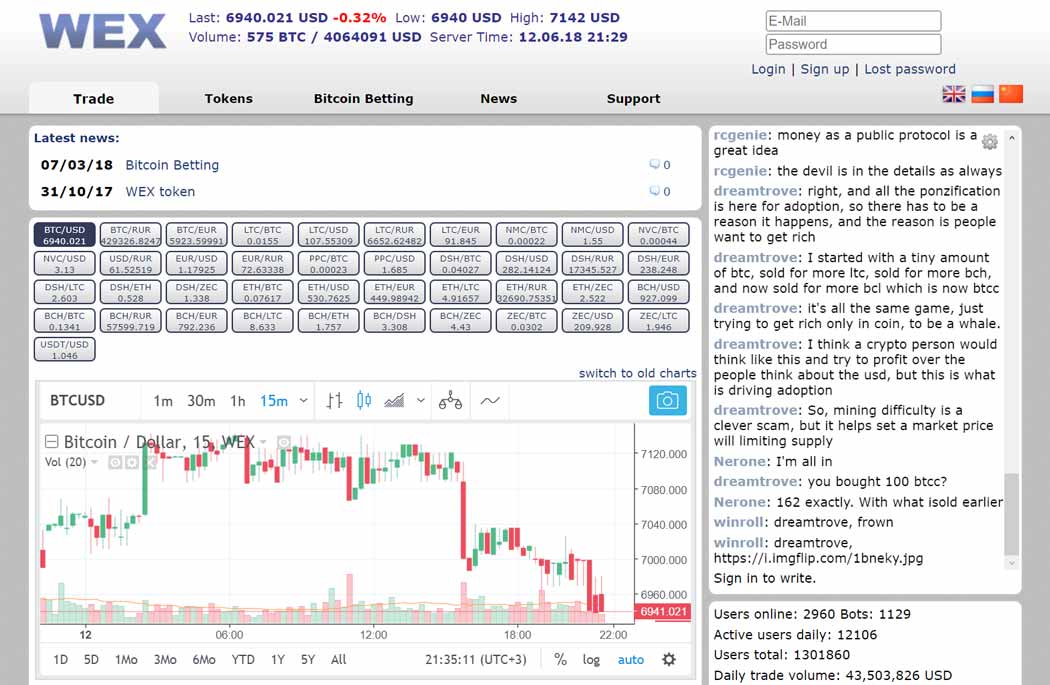1050x685 pixels.
Task: Open dreamtrove's profile from 'you bought 100 btcc?' message
Action: [x=755, y=481]
